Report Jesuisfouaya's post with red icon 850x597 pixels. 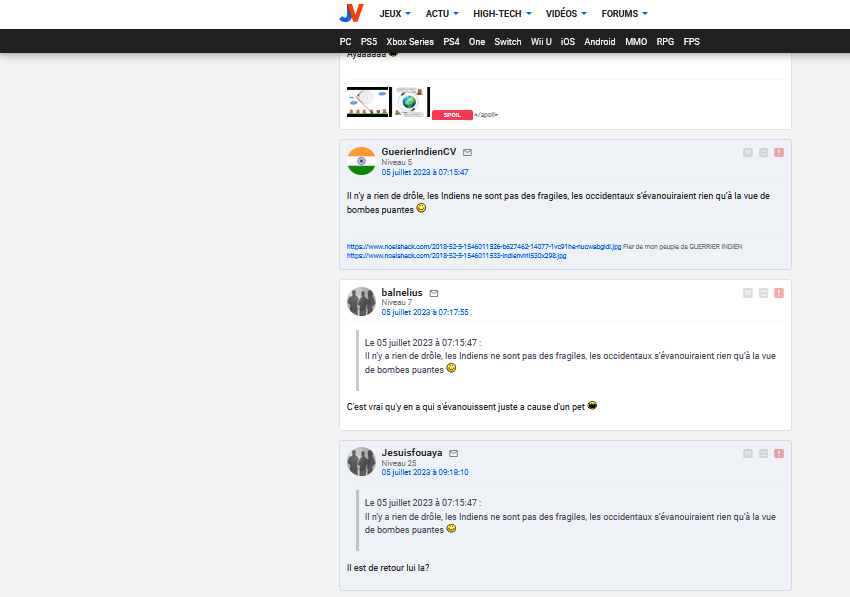click(779, 453)
